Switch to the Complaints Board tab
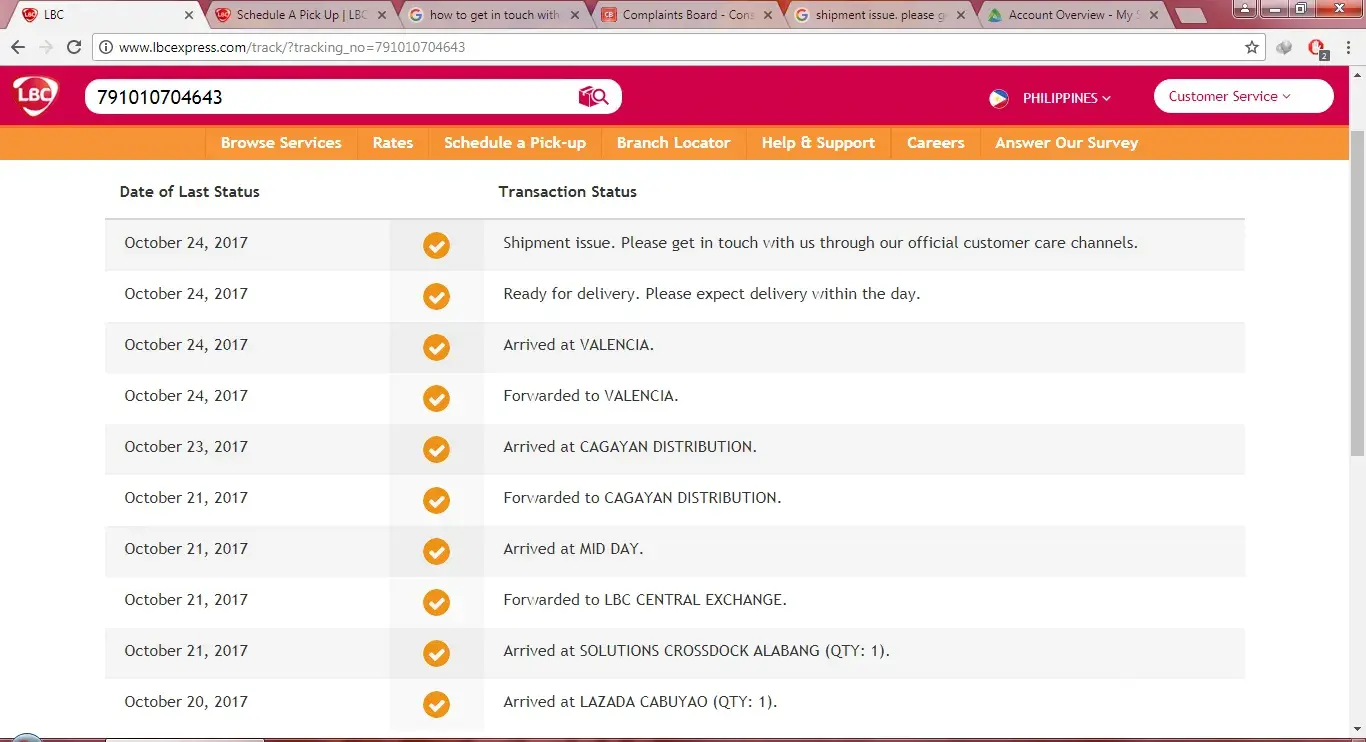Image resolution: width=1366 pixels, height=742 pixels. tap(686, 15)
